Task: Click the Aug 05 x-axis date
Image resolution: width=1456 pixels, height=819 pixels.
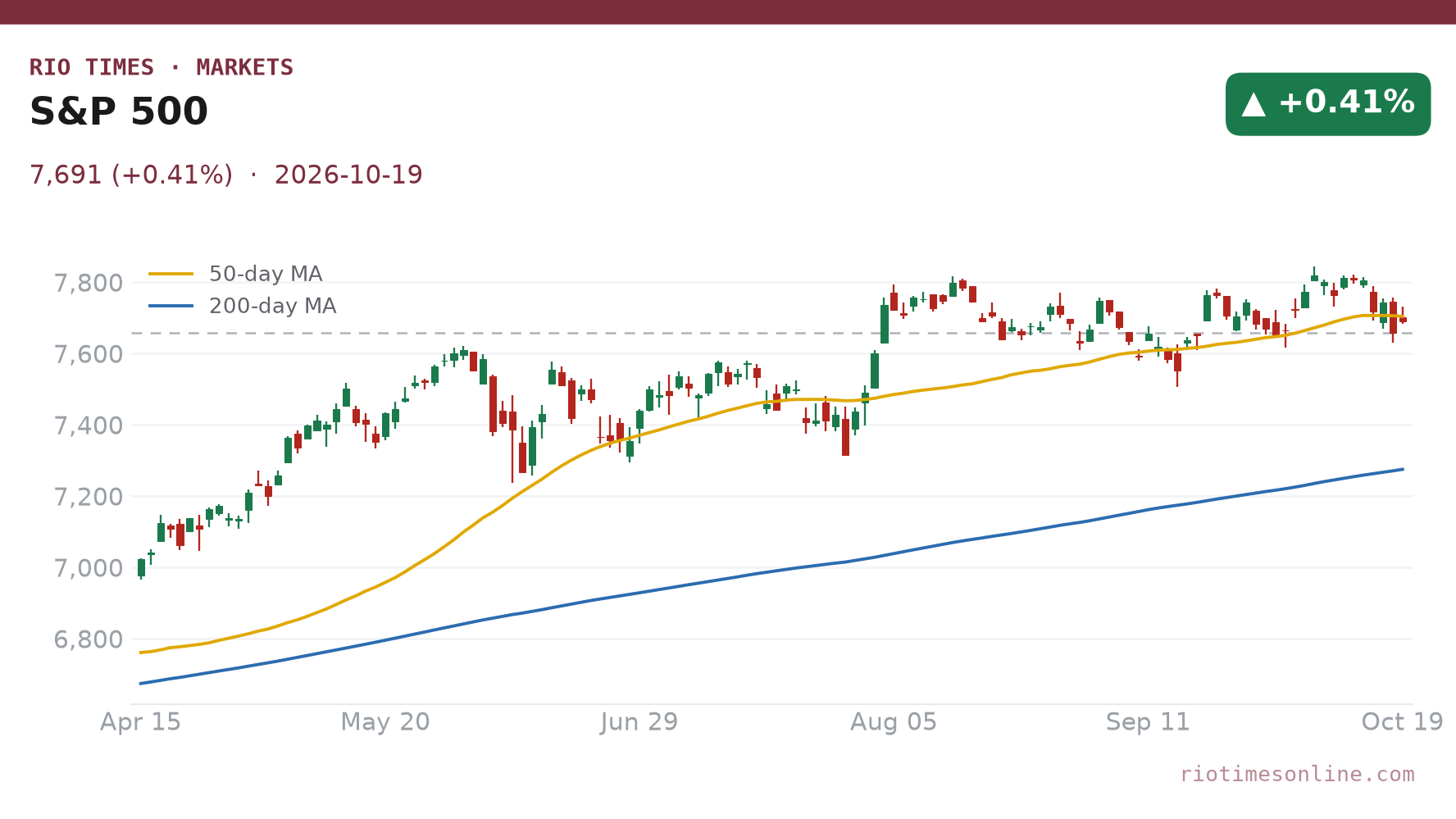Action: (x=894, y=722)
